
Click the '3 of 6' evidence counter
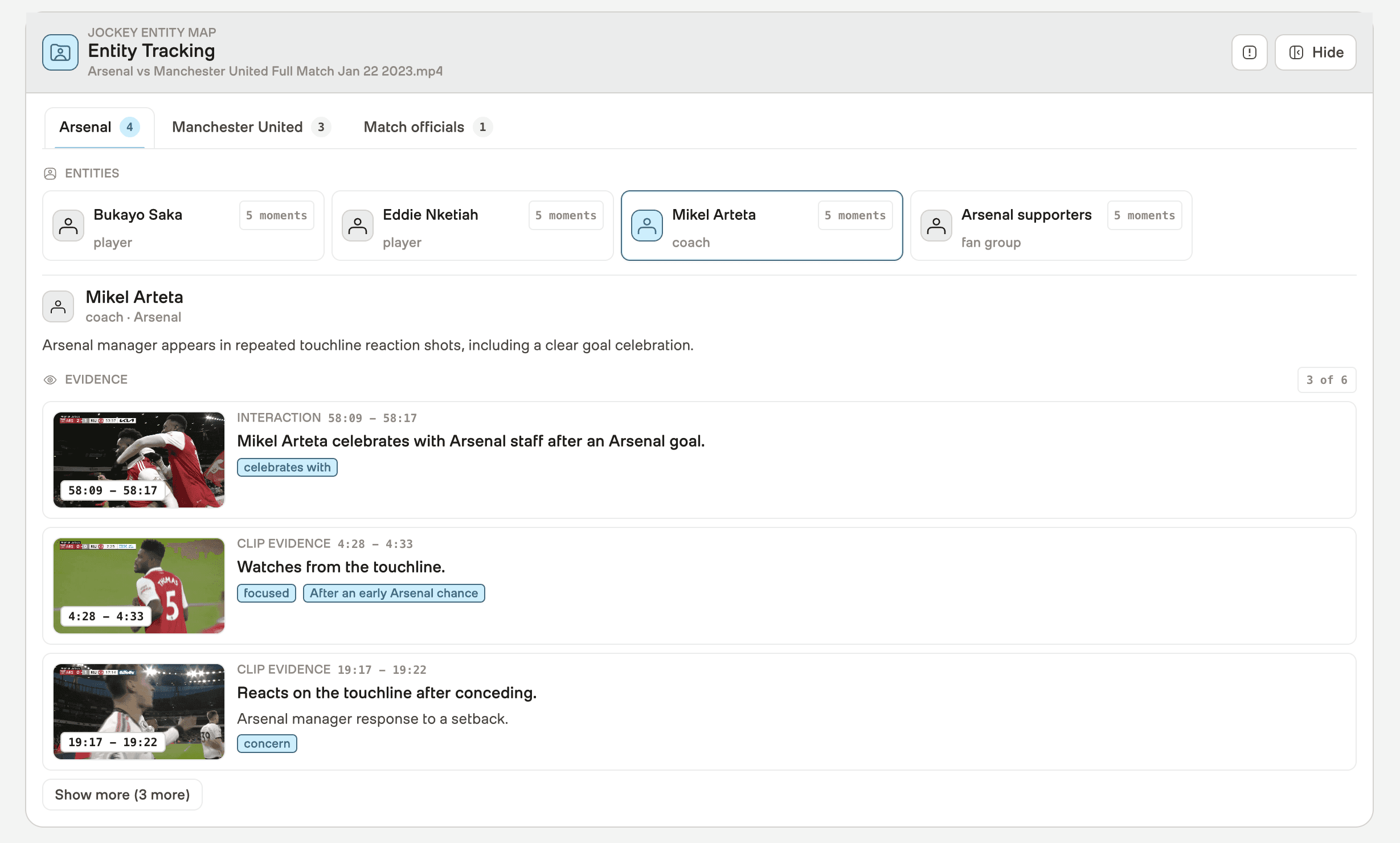1327,380
